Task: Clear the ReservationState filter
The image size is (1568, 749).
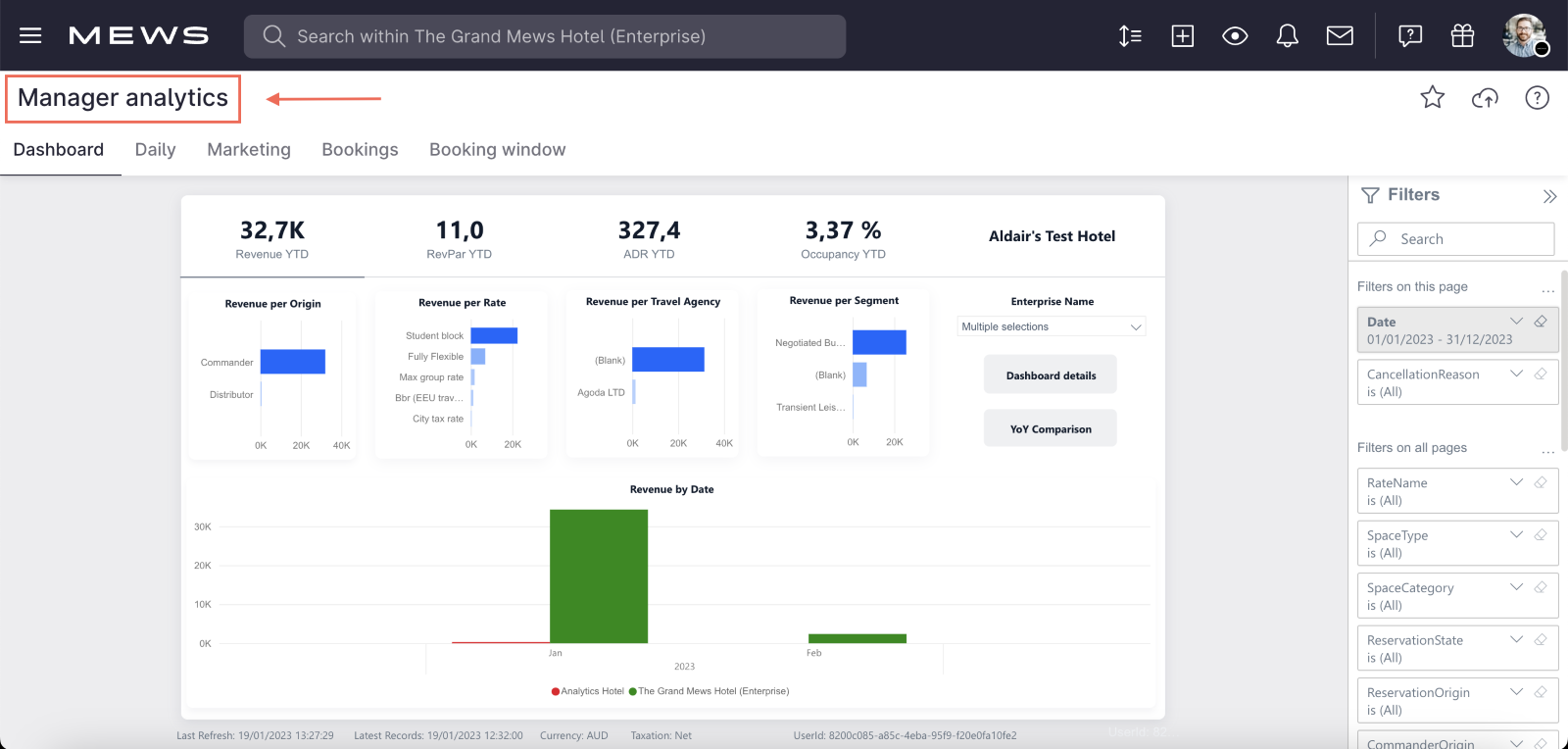Action: click(x=1541, y=639)
